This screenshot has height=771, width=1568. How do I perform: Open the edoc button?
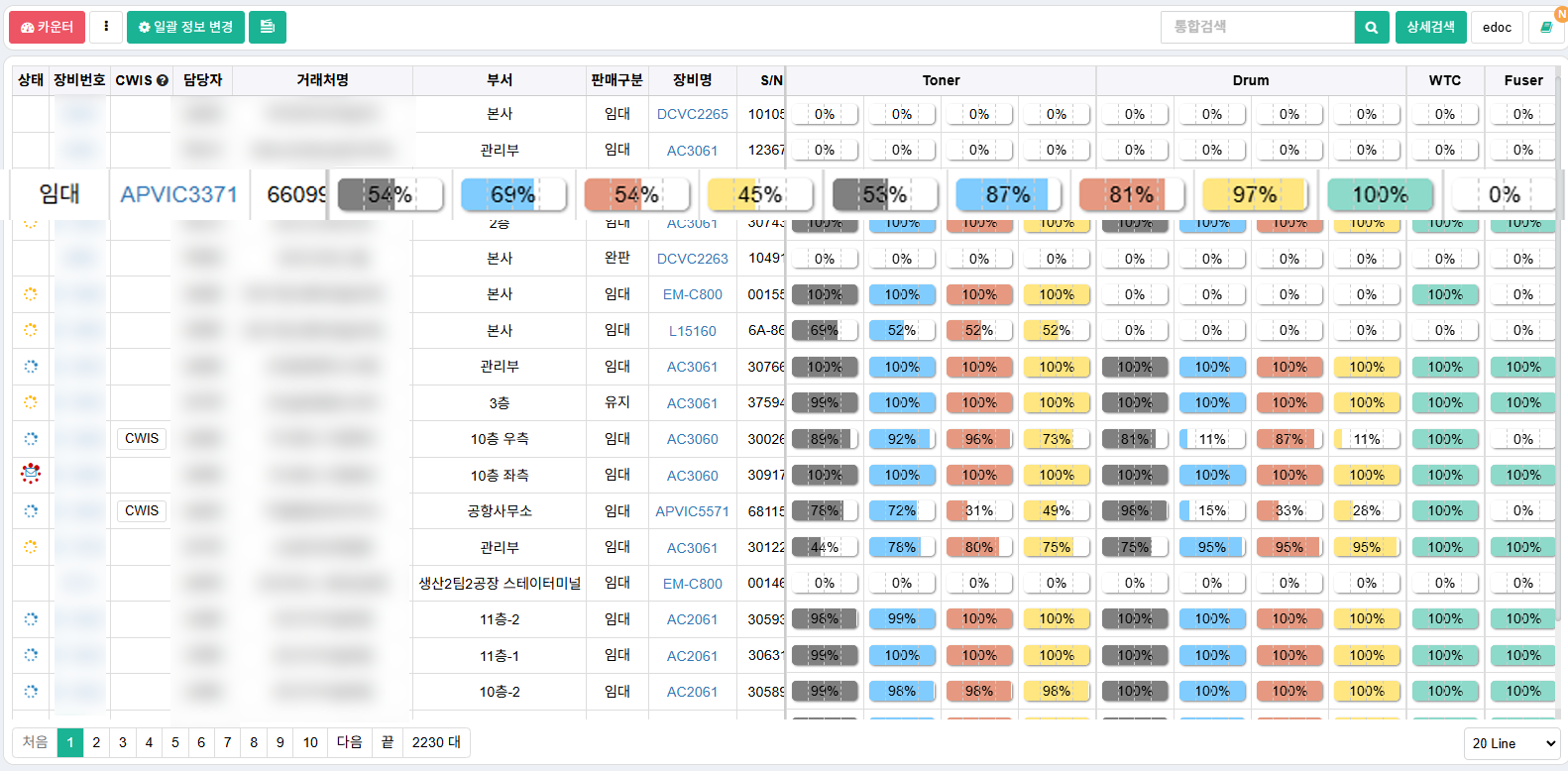(x=1497, y=28)
